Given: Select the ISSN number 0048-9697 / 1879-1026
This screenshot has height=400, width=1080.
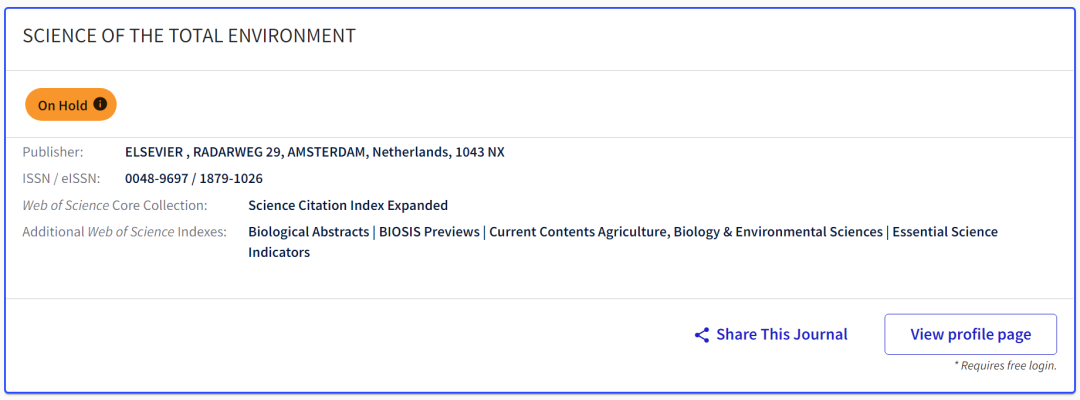Looking at the screenshot, I should tap(194, 178).
